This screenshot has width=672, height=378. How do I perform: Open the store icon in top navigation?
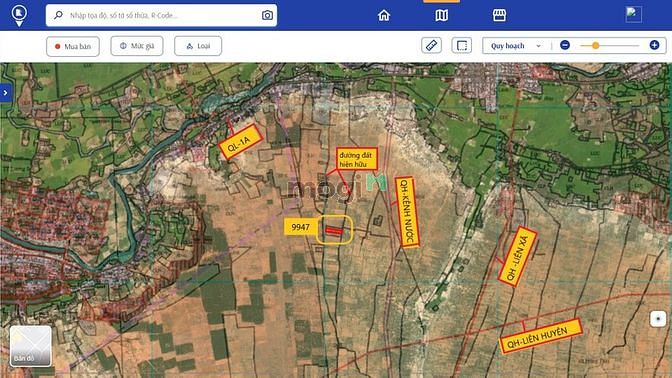click(x=499, y=15)
